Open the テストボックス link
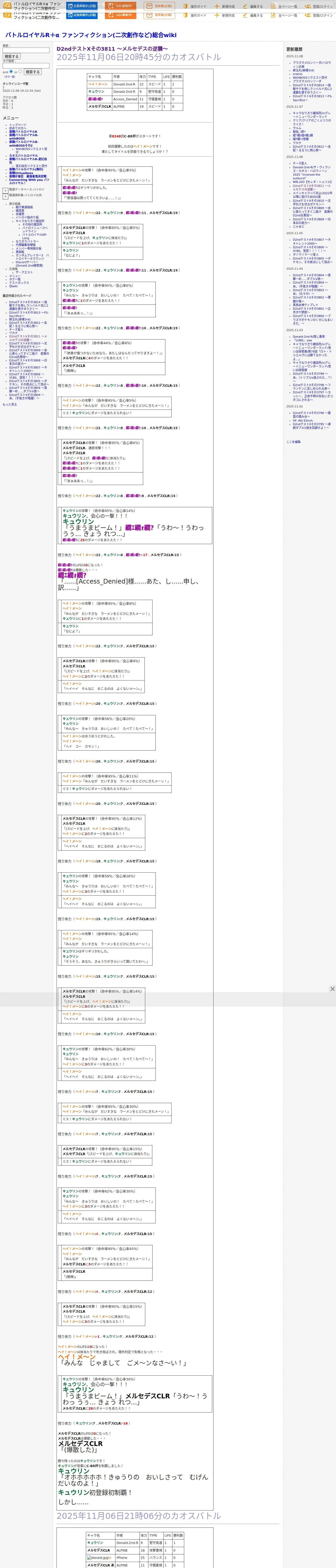Screen dimensions: 336x1568 coord(19,283)
